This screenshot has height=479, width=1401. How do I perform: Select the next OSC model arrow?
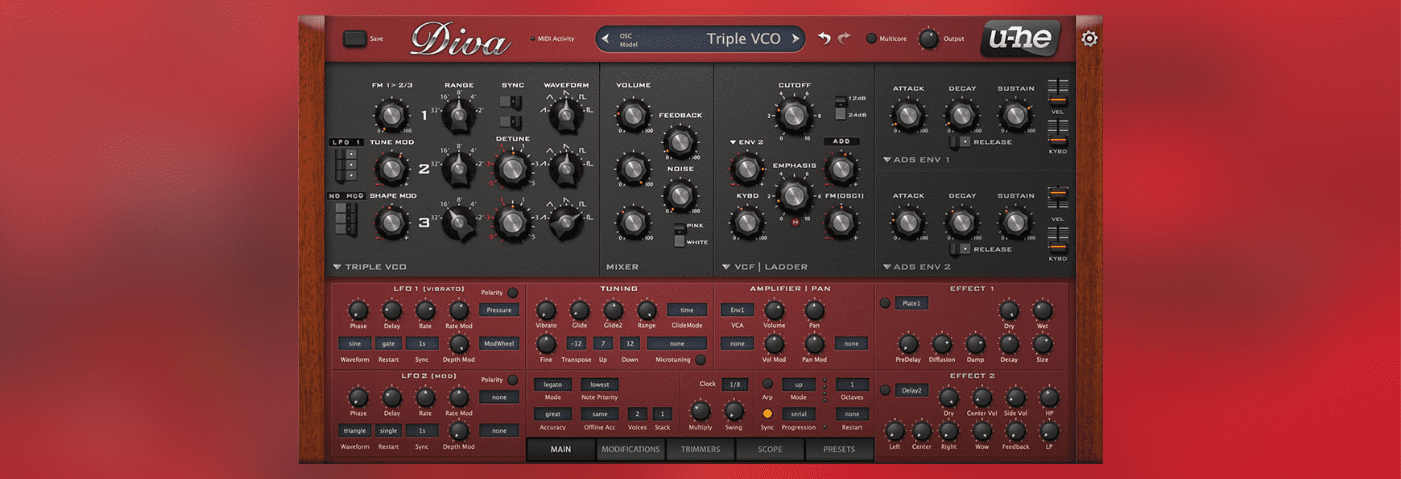[x=796, y=39]
